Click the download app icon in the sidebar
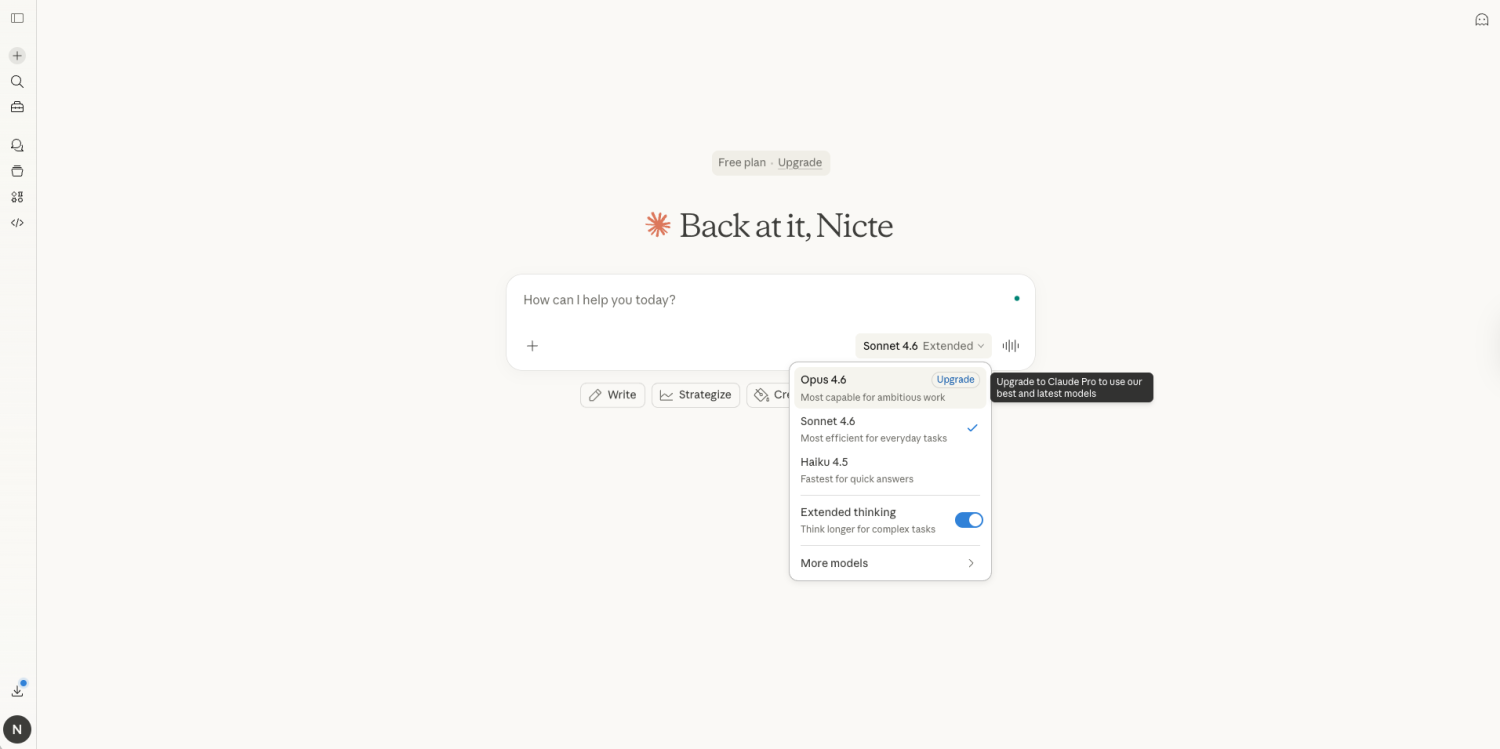1500x749 pixels. tap(17, 690)
